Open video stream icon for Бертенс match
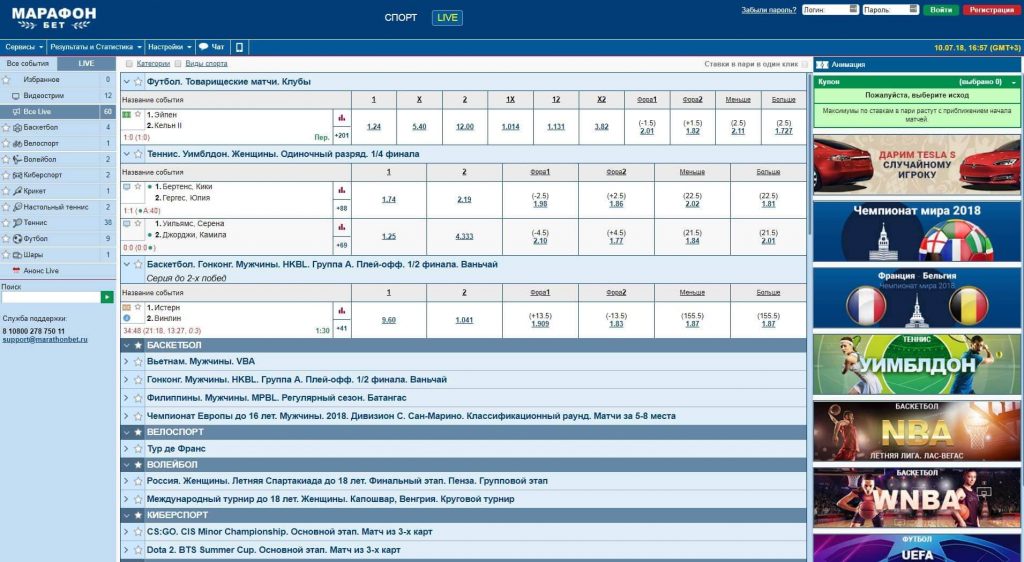1024x562 pixels. (x=127, y=187)
